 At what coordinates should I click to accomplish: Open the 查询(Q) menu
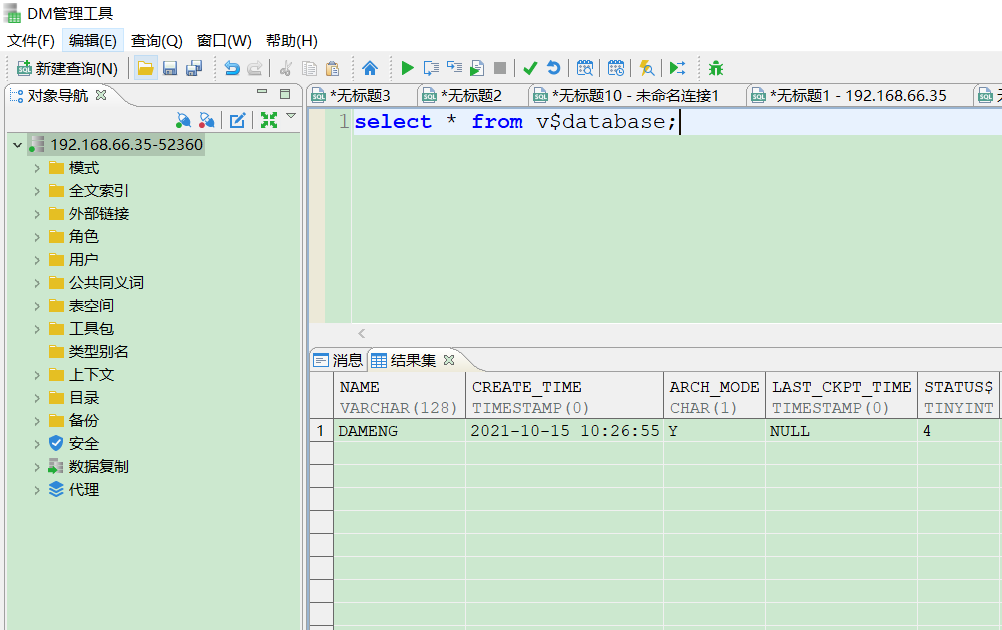(157, 40)
